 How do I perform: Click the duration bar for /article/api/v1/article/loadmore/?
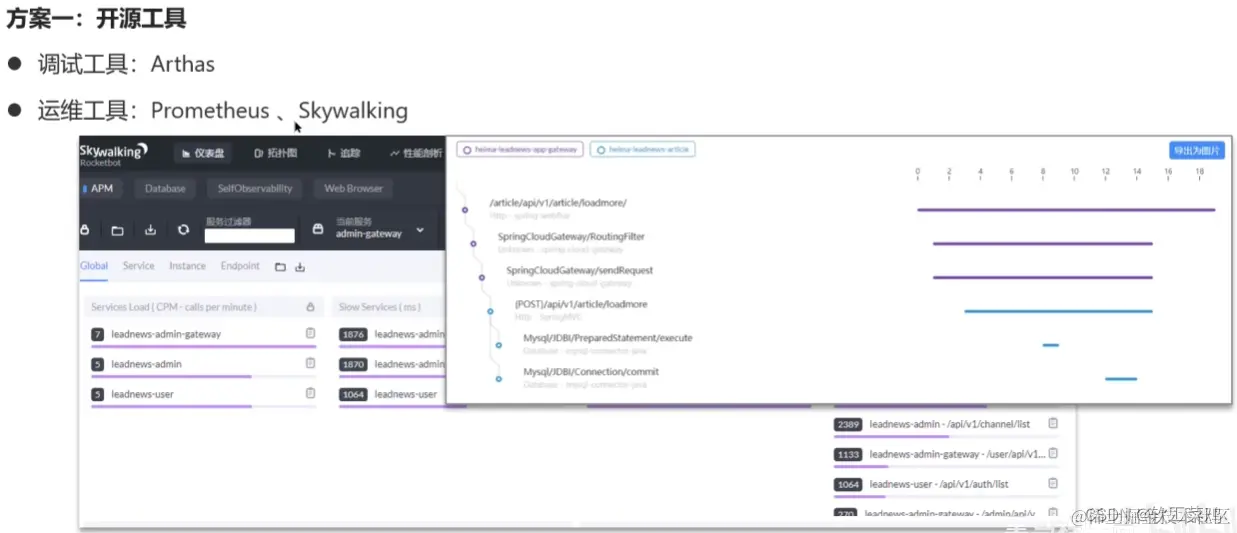pos(1066,210)
